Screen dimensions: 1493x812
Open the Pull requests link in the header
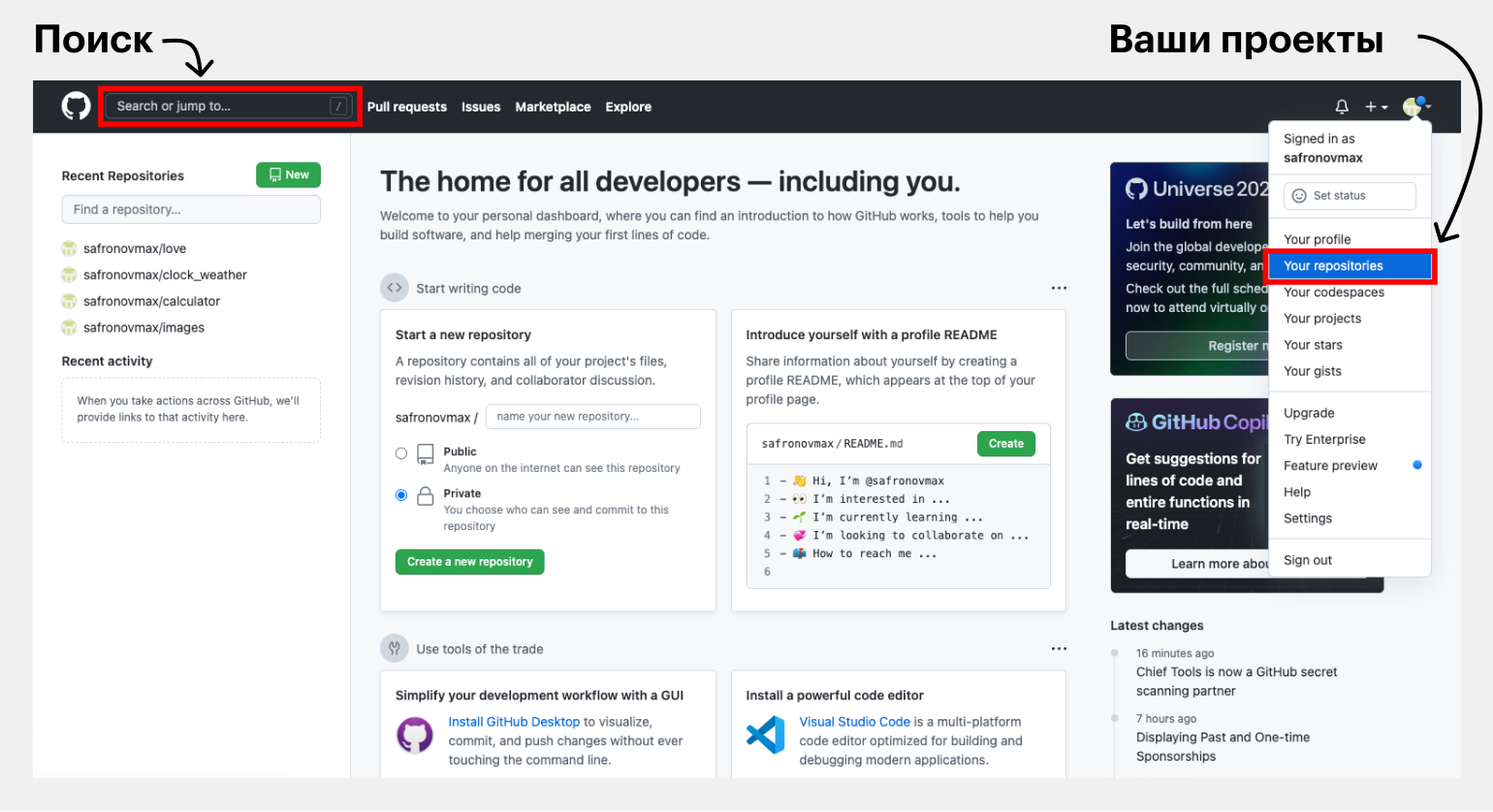(406, 107)
